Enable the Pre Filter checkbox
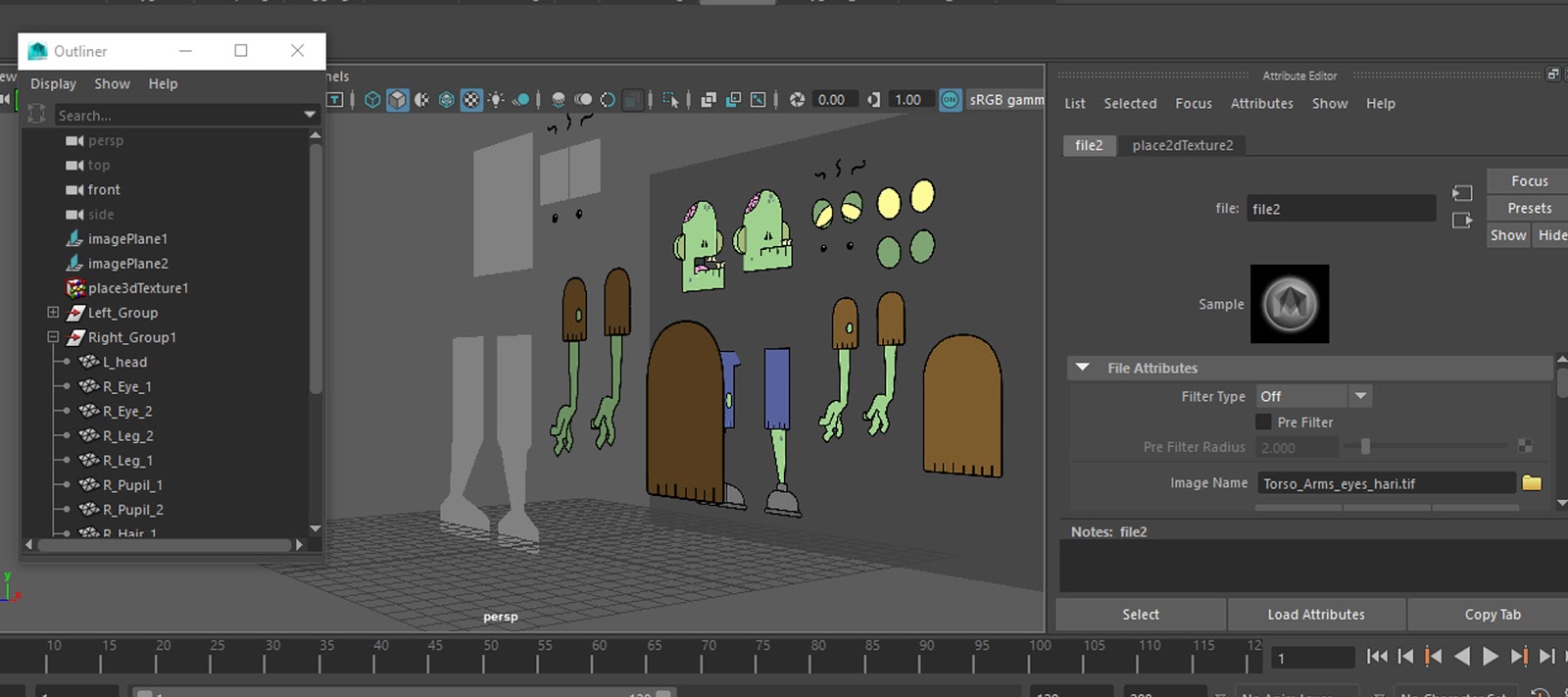Viewport: 1568px width, 697px height. (x=1264, y=423)
